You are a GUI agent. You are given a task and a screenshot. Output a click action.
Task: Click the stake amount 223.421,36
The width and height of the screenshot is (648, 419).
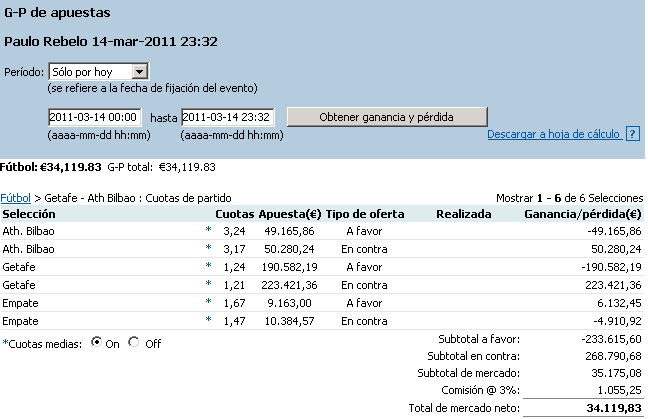click(289, 285)
